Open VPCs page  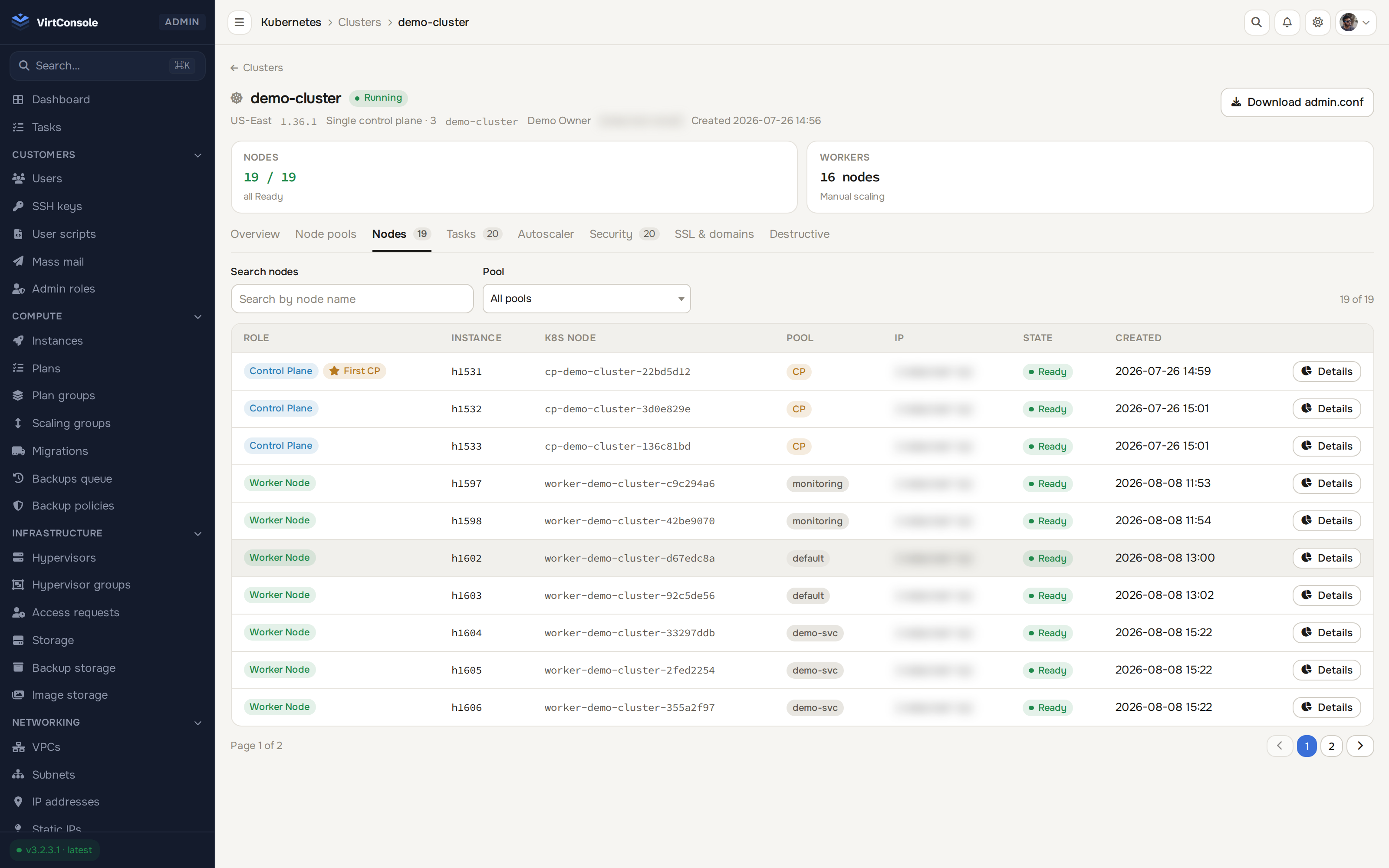[107, 747]
